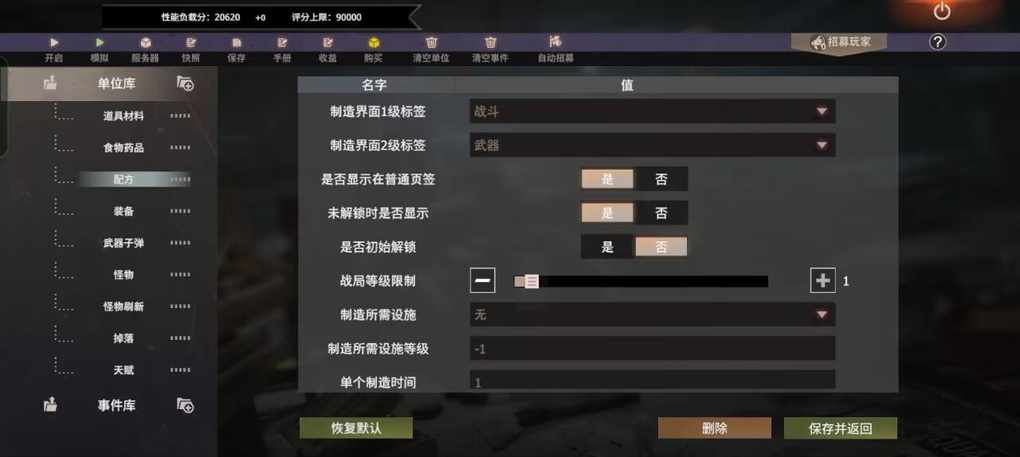The height and width of the screenshot is (457, 1020).
Task: Open the help question mark icon
Action: point(937,42)
